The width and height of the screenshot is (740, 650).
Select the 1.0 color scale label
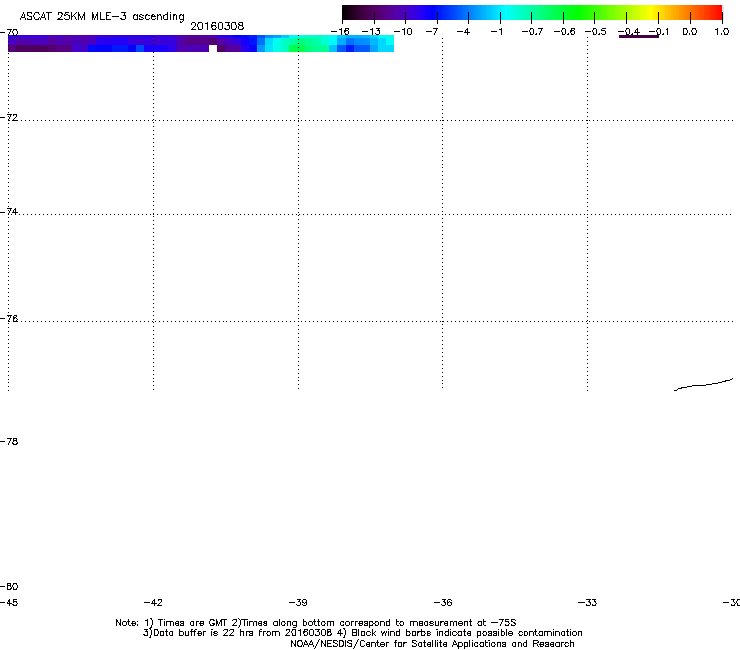coord(722,32)
